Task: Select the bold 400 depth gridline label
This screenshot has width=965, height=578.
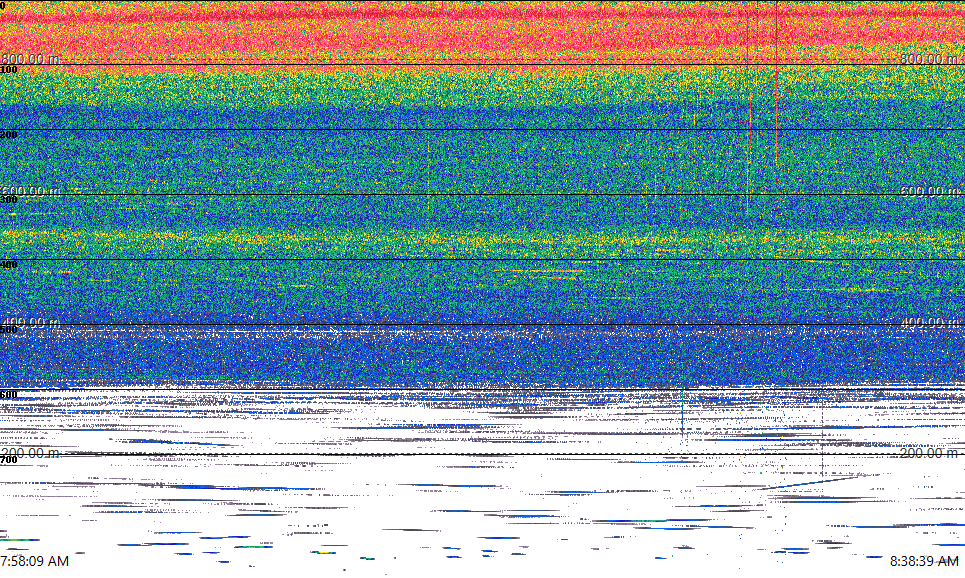Action: (9, 265)
